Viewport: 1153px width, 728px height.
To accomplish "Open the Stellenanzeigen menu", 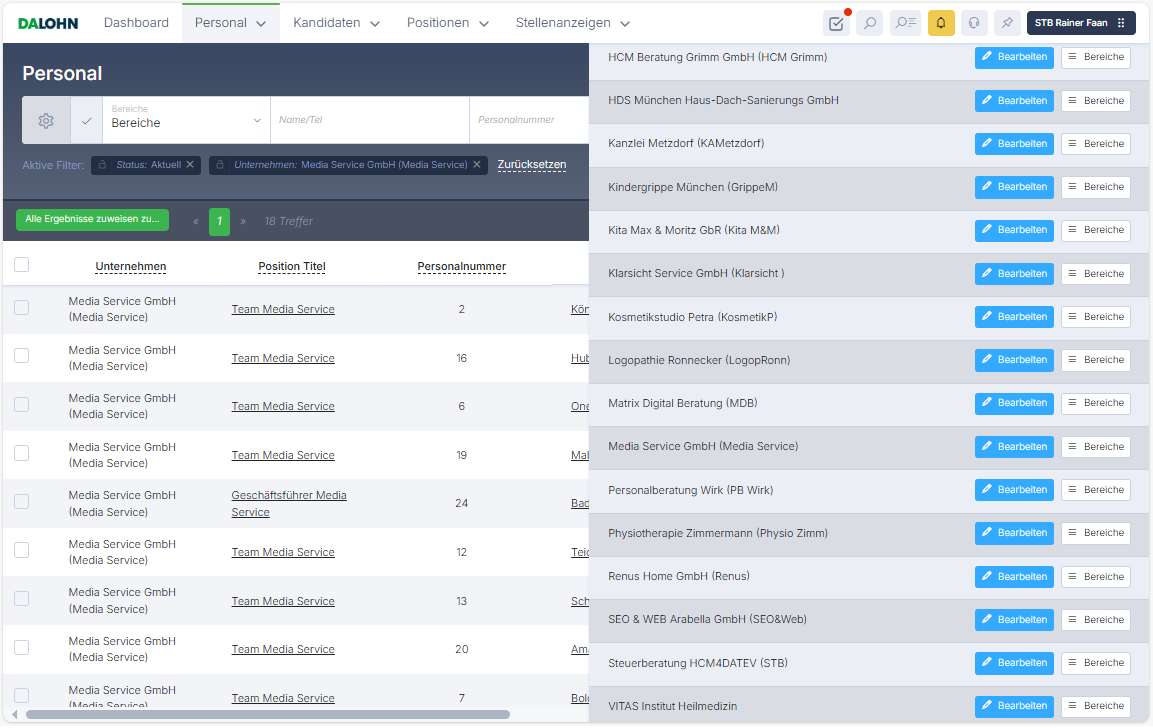I will pos(573,23).
